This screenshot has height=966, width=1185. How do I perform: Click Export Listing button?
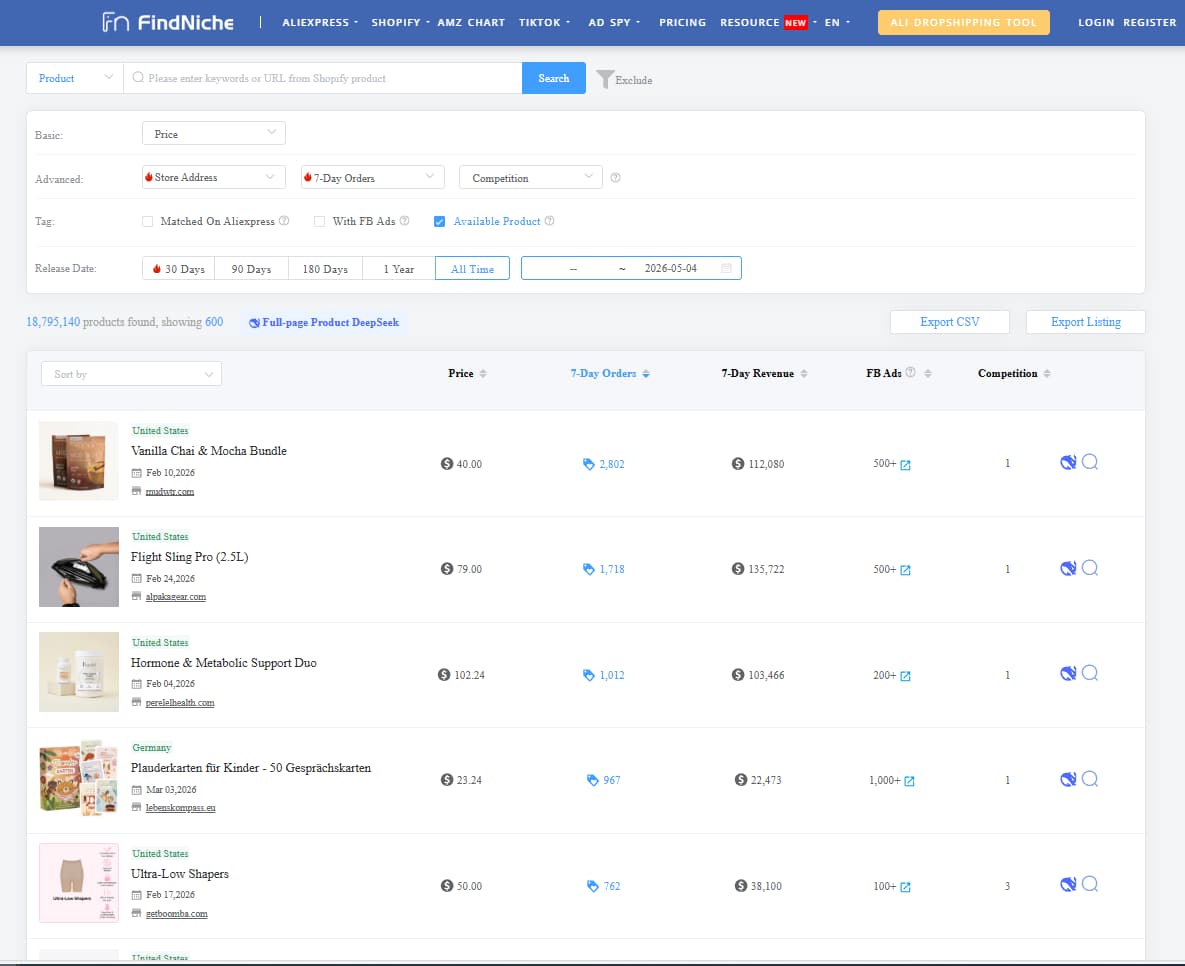coord(1085,322)
